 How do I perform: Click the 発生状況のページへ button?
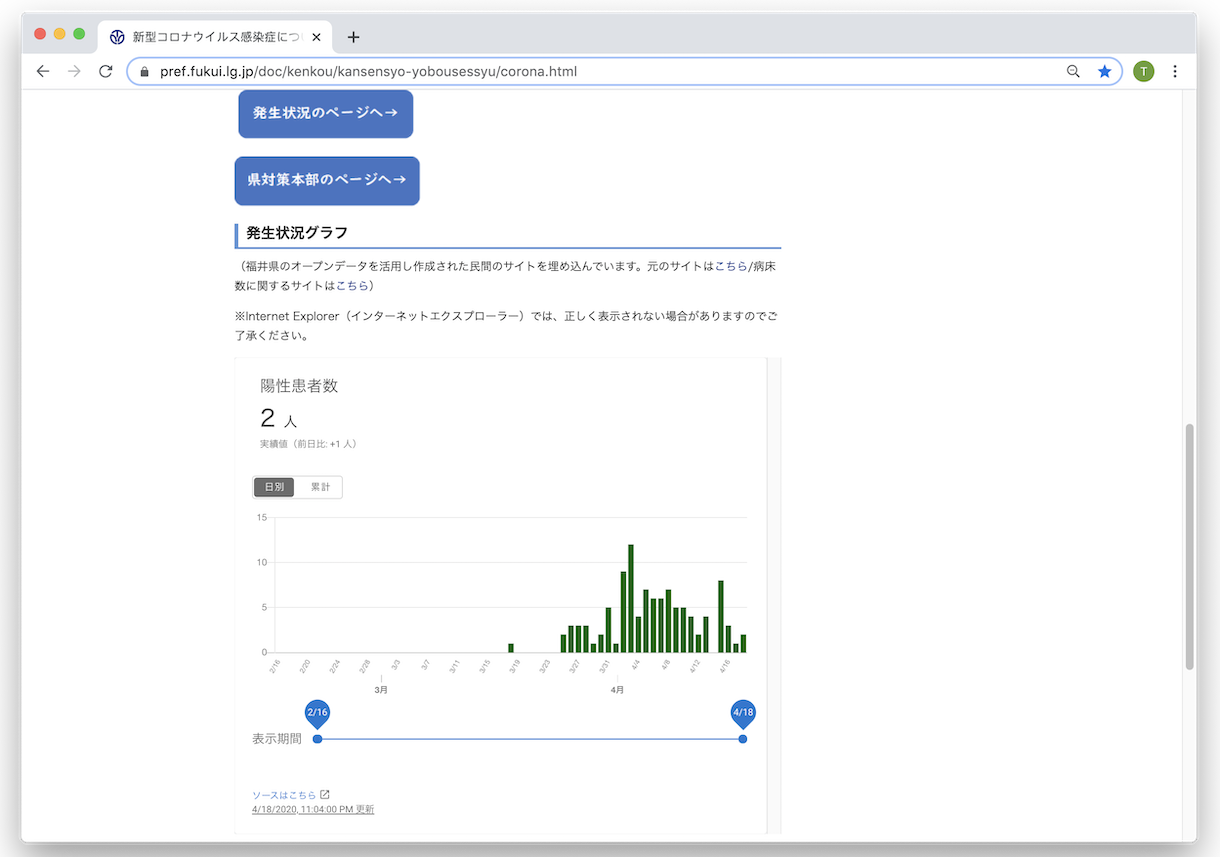click(x=325, y=114)
